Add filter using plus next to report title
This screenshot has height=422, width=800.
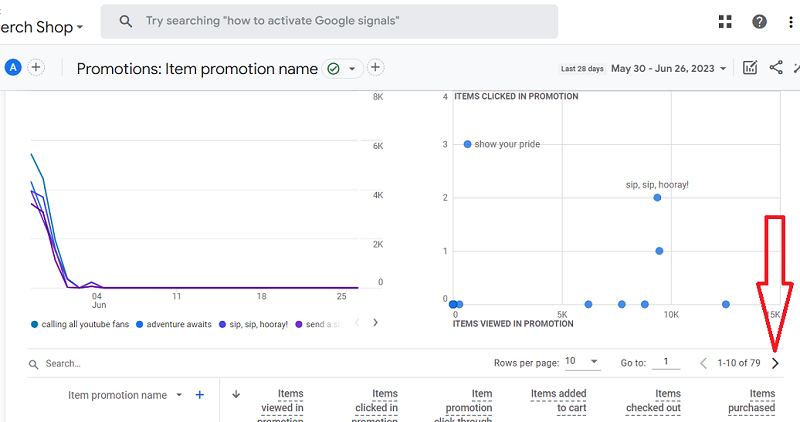[x=376, y=68]
